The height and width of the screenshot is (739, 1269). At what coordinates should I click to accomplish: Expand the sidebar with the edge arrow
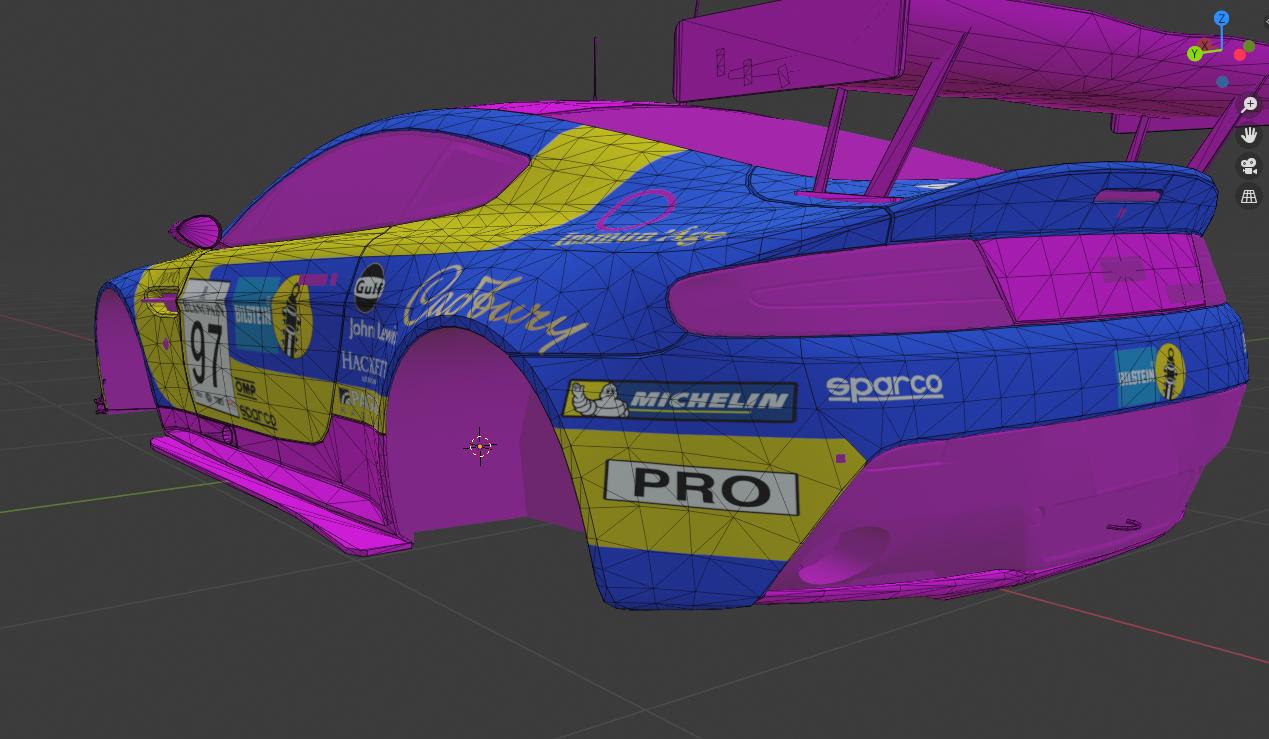coord(1265,21)
